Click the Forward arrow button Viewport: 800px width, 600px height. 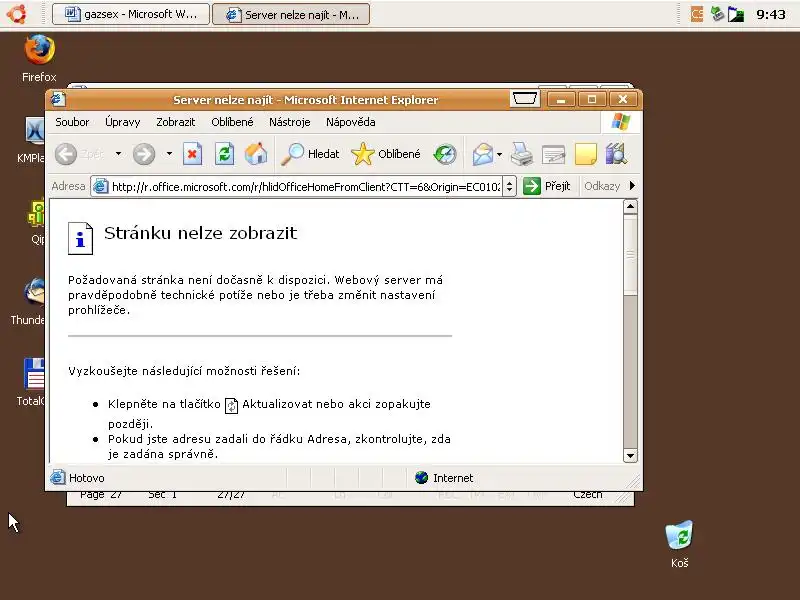click(x=144, y=154)
